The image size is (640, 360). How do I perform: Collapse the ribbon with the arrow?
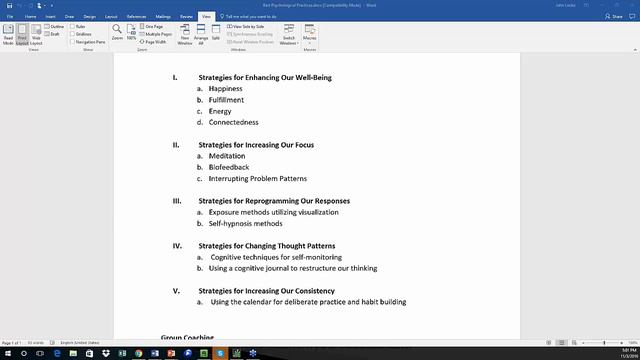pos(635,50)
